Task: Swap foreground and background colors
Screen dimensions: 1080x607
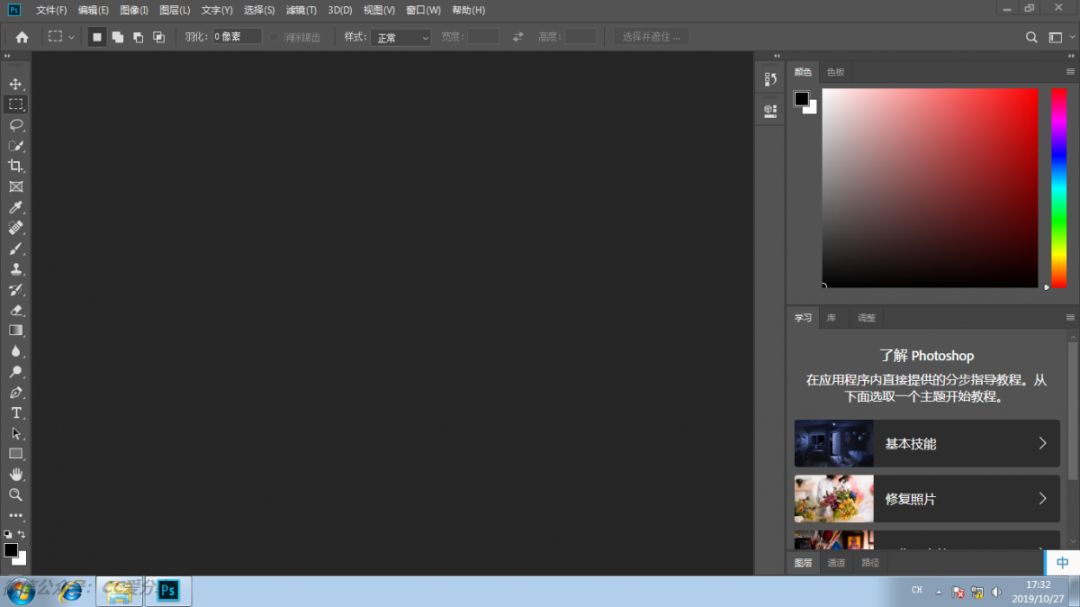Action: pyautogui.click(x=22, y=534)
